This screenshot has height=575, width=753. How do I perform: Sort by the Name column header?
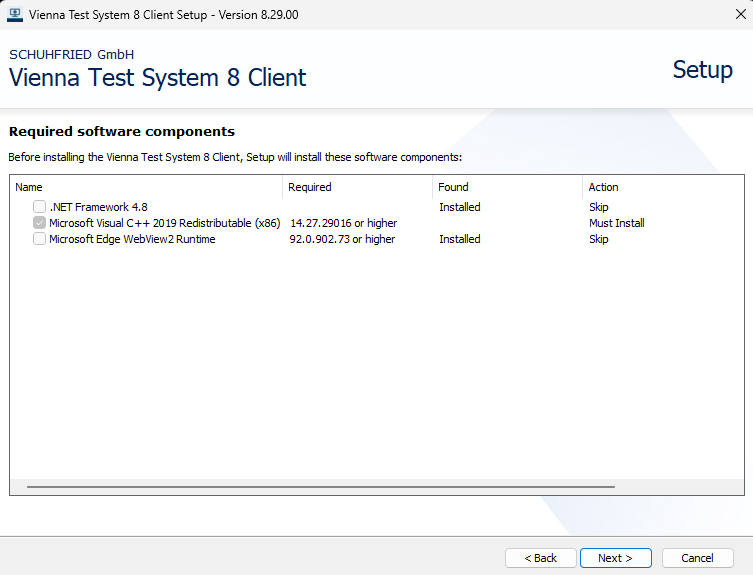pos(146,187)
